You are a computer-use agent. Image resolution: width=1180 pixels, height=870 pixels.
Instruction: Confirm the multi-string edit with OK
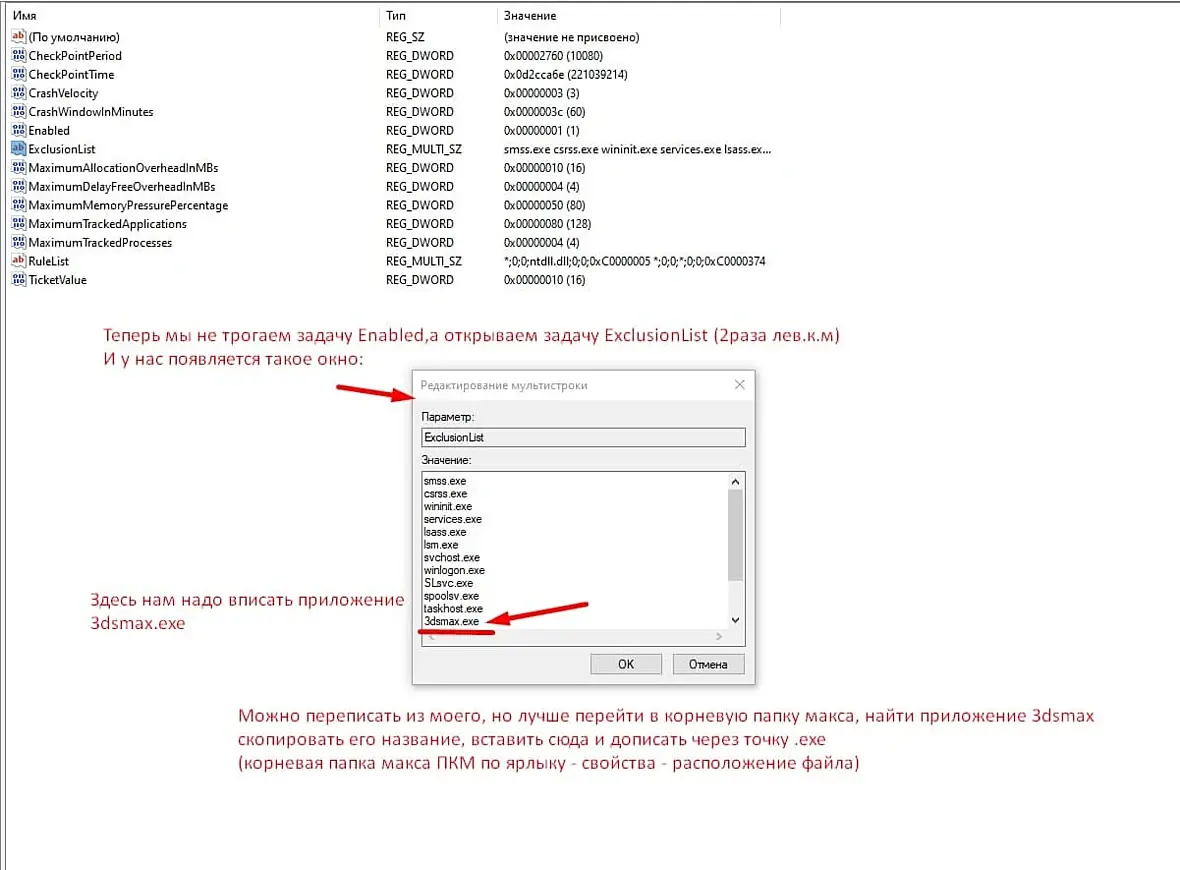click(x=626, y=664)
